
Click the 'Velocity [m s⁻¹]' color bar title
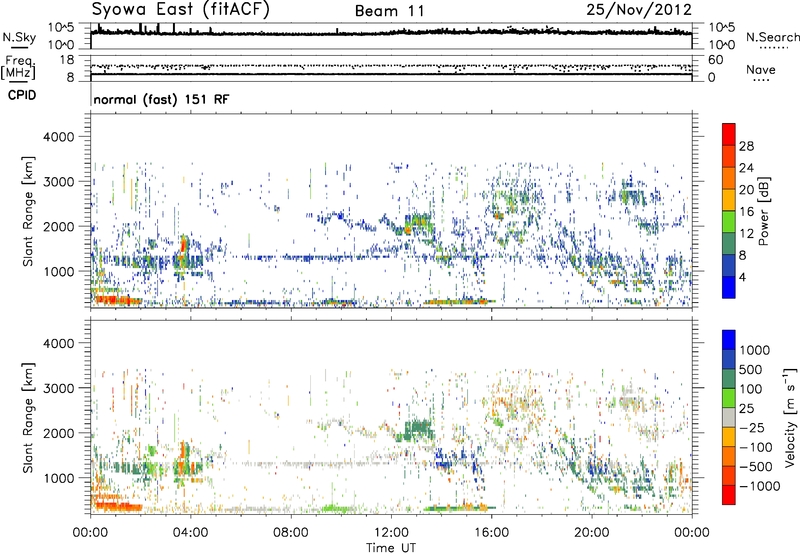[790, 417]
